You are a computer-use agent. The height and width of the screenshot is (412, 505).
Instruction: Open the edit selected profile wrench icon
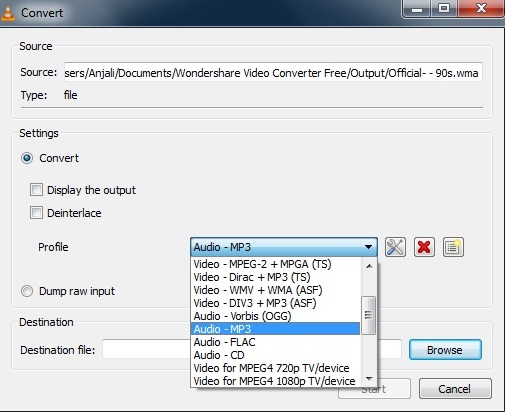(395, 247)
